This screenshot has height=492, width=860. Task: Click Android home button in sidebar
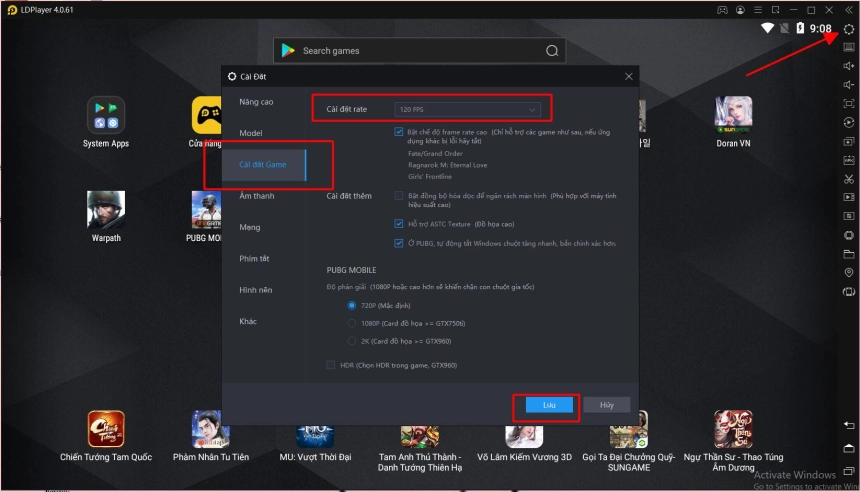click(848, 448)
